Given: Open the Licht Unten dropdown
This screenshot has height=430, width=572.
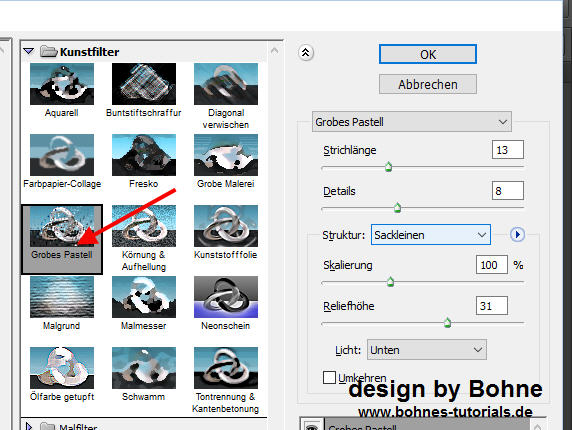Looking at the screenshot, I should pos(426,350).
